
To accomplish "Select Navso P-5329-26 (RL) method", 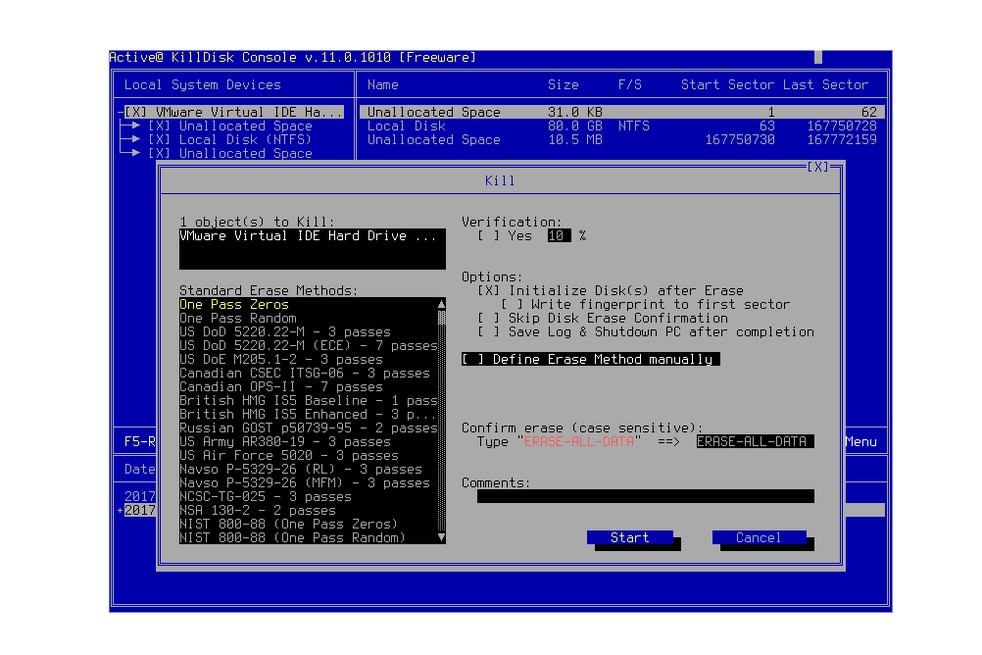I will point(308,470).
